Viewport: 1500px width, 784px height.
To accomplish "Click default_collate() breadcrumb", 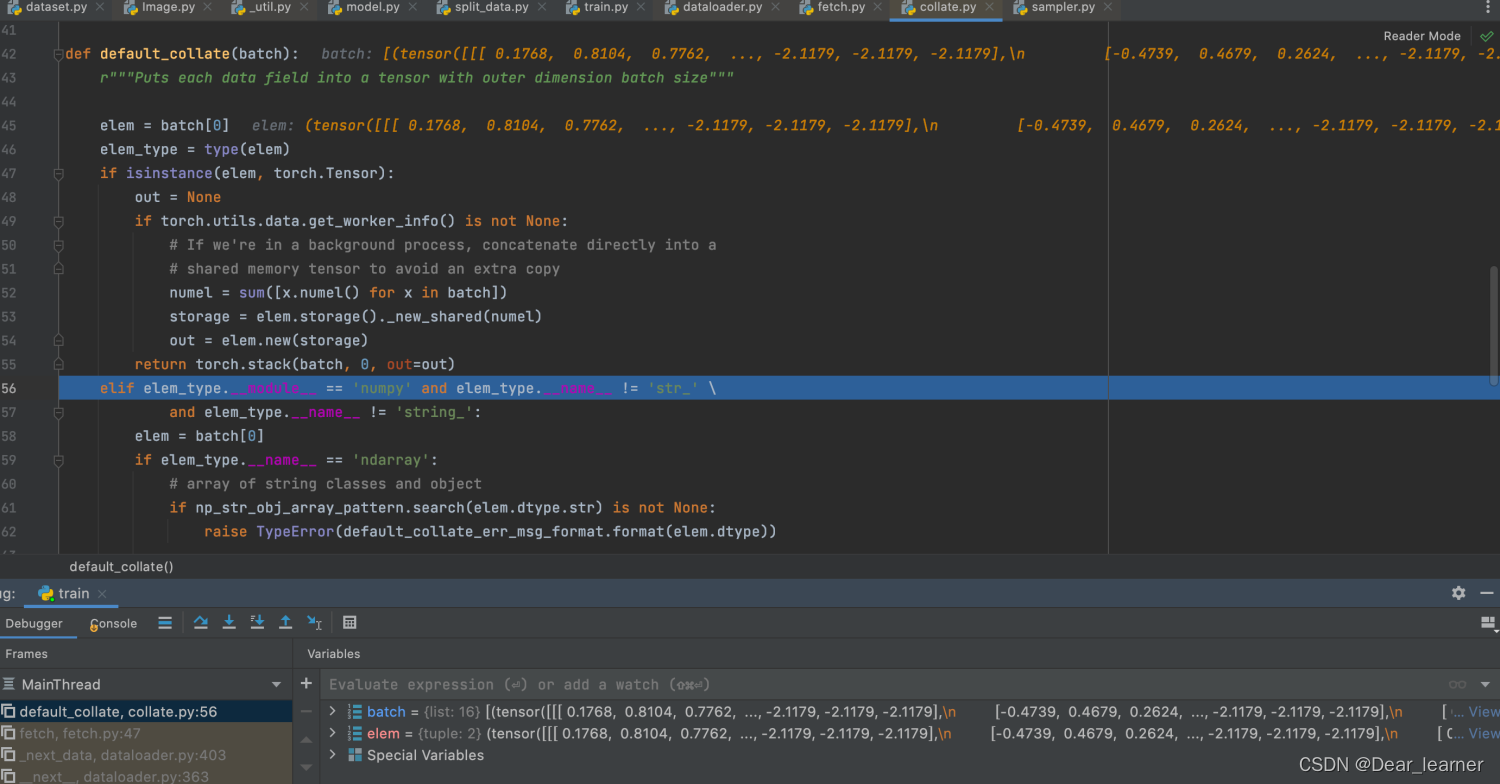I will (x=121, y=567).
